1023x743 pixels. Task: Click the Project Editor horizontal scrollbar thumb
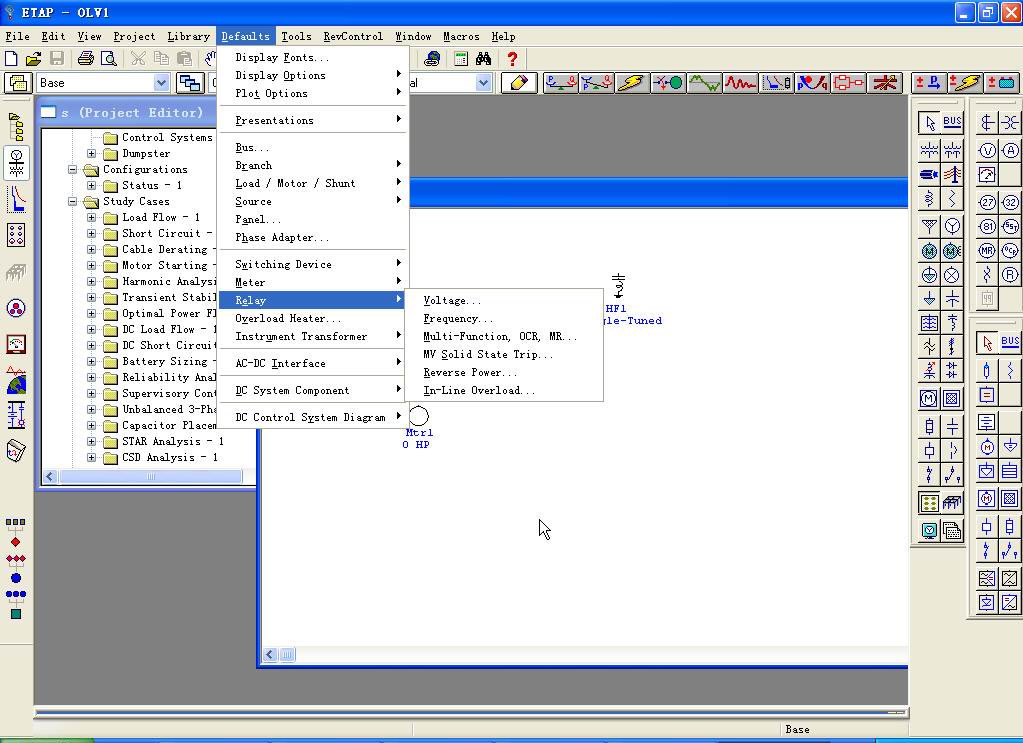pyautogui.click(x=151, y=477)
